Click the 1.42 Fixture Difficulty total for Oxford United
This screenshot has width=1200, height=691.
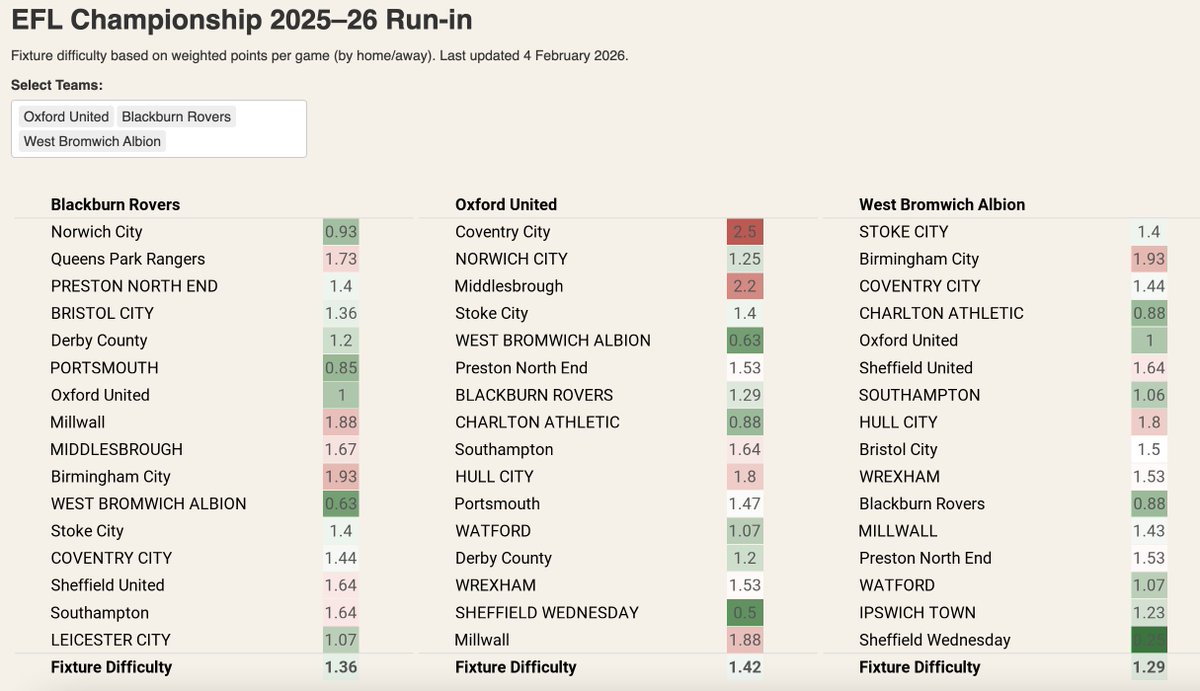pos(745,667)
